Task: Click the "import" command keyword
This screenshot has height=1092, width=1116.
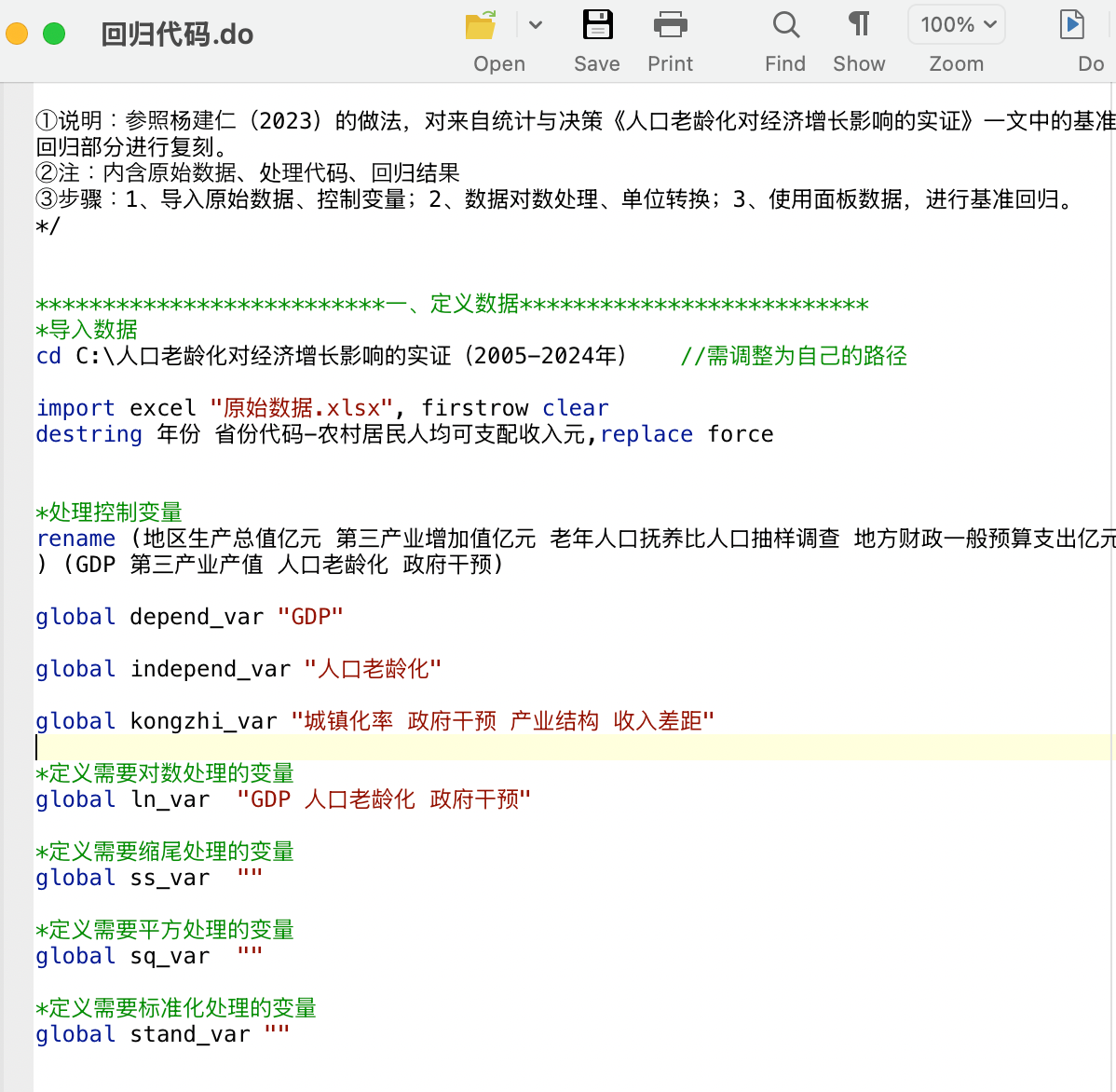Action: click(x=75, y=408)
